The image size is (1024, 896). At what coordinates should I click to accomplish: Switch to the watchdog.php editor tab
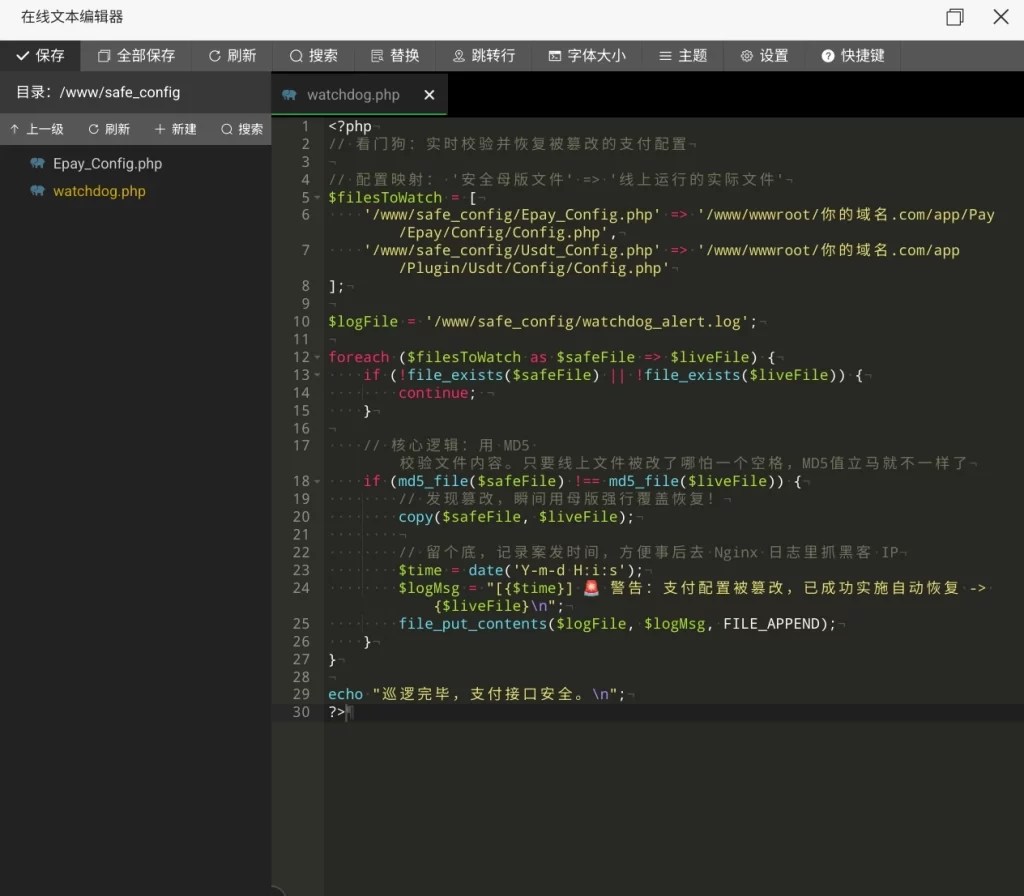352,95
